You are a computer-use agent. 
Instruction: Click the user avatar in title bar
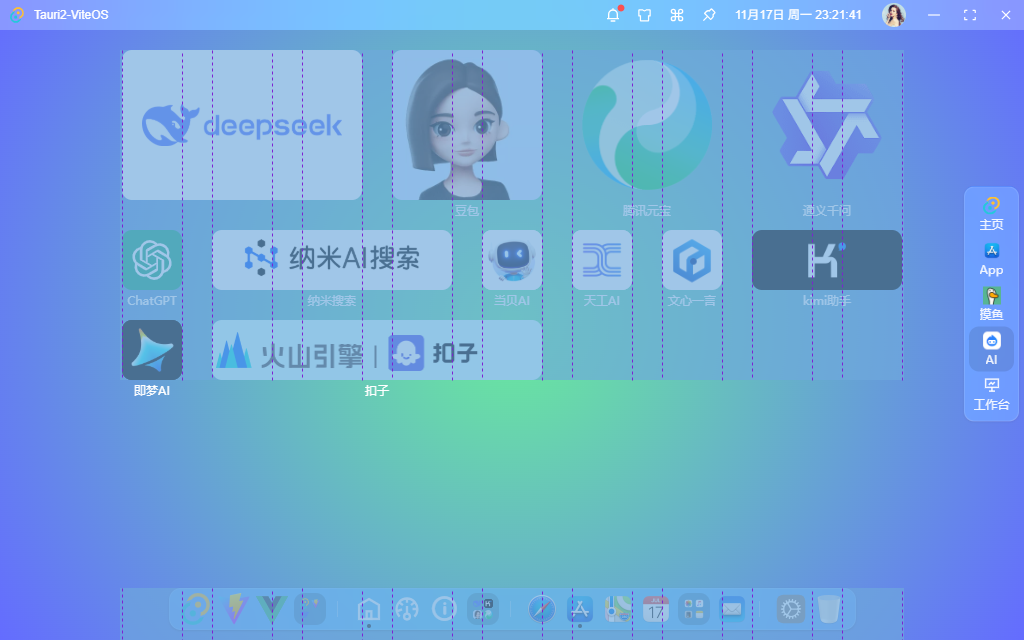coord(894,15)
